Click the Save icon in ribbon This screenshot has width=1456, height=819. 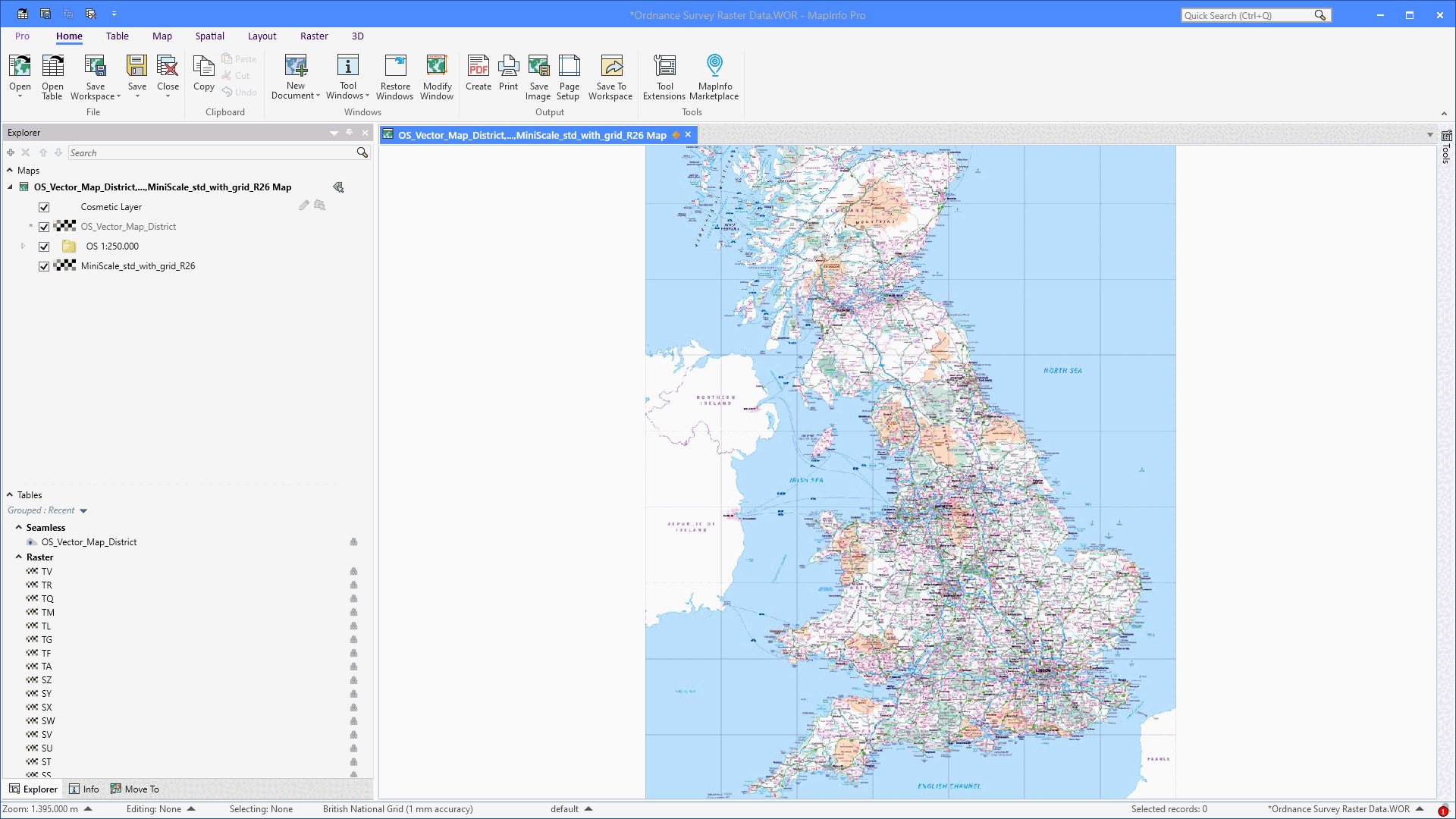(x=137, y=66)
